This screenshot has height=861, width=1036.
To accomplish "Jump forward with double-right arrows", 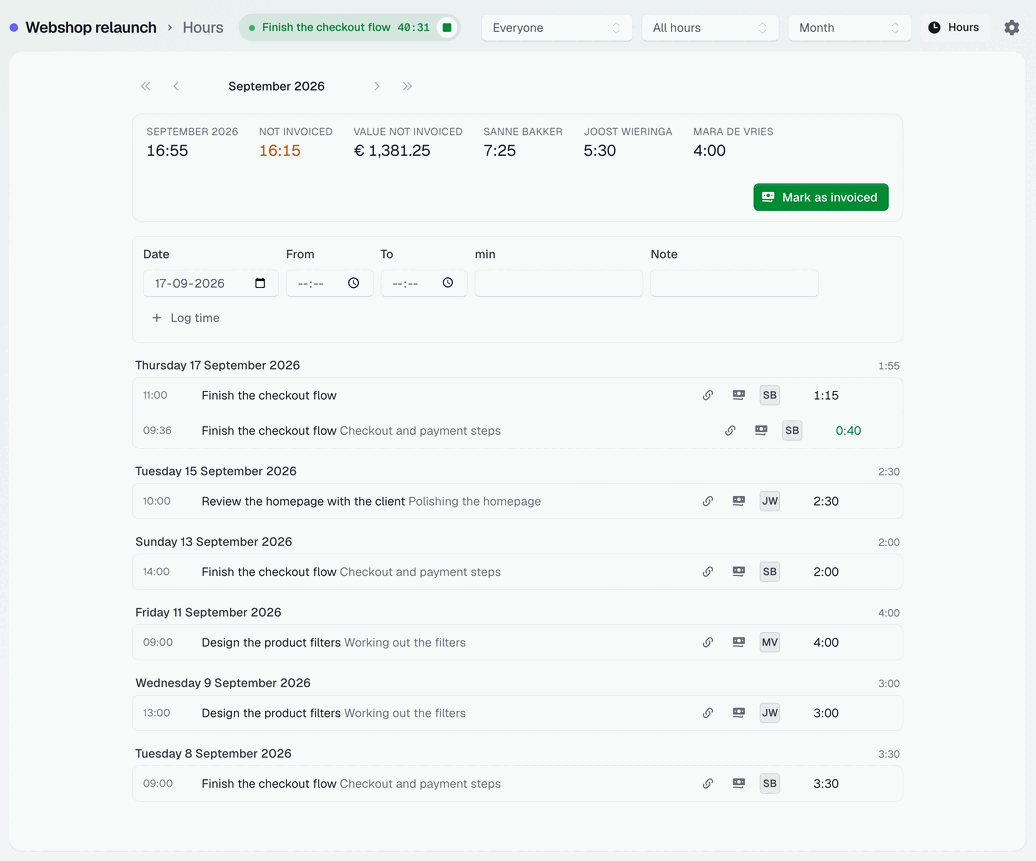I will pyautogui.click(x=407, y=86).
